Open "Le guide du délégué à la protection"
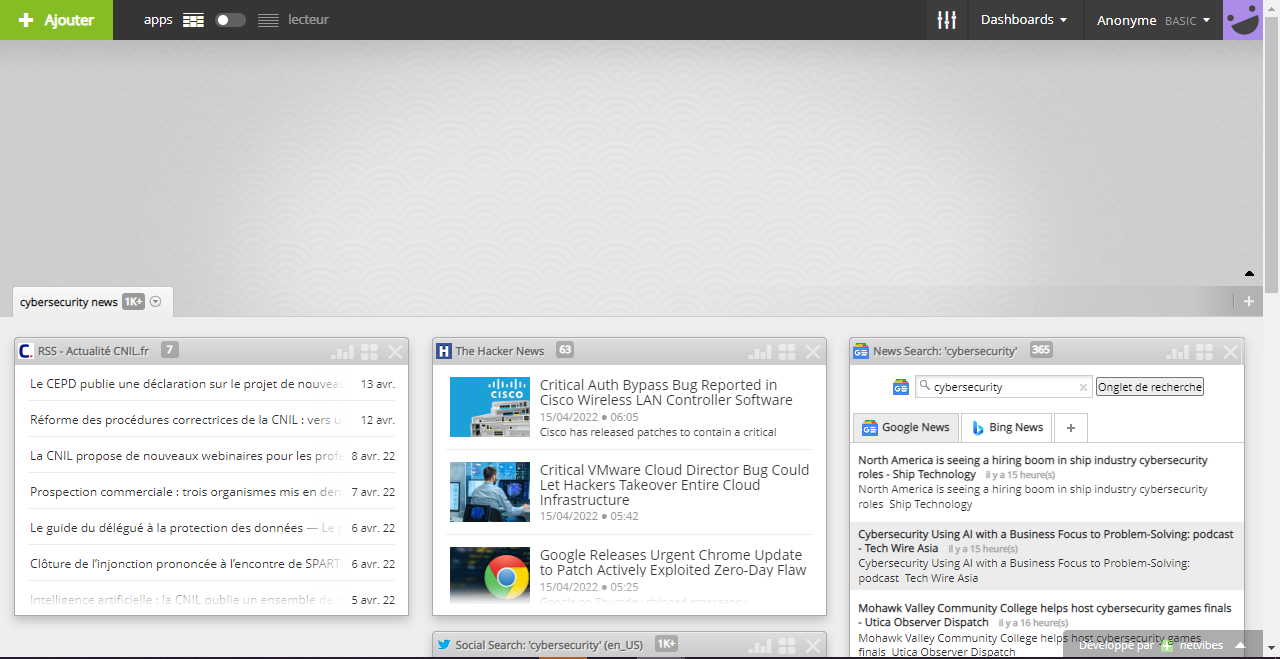The height and width of the screenshot is (659, 1280). [212, 527]
